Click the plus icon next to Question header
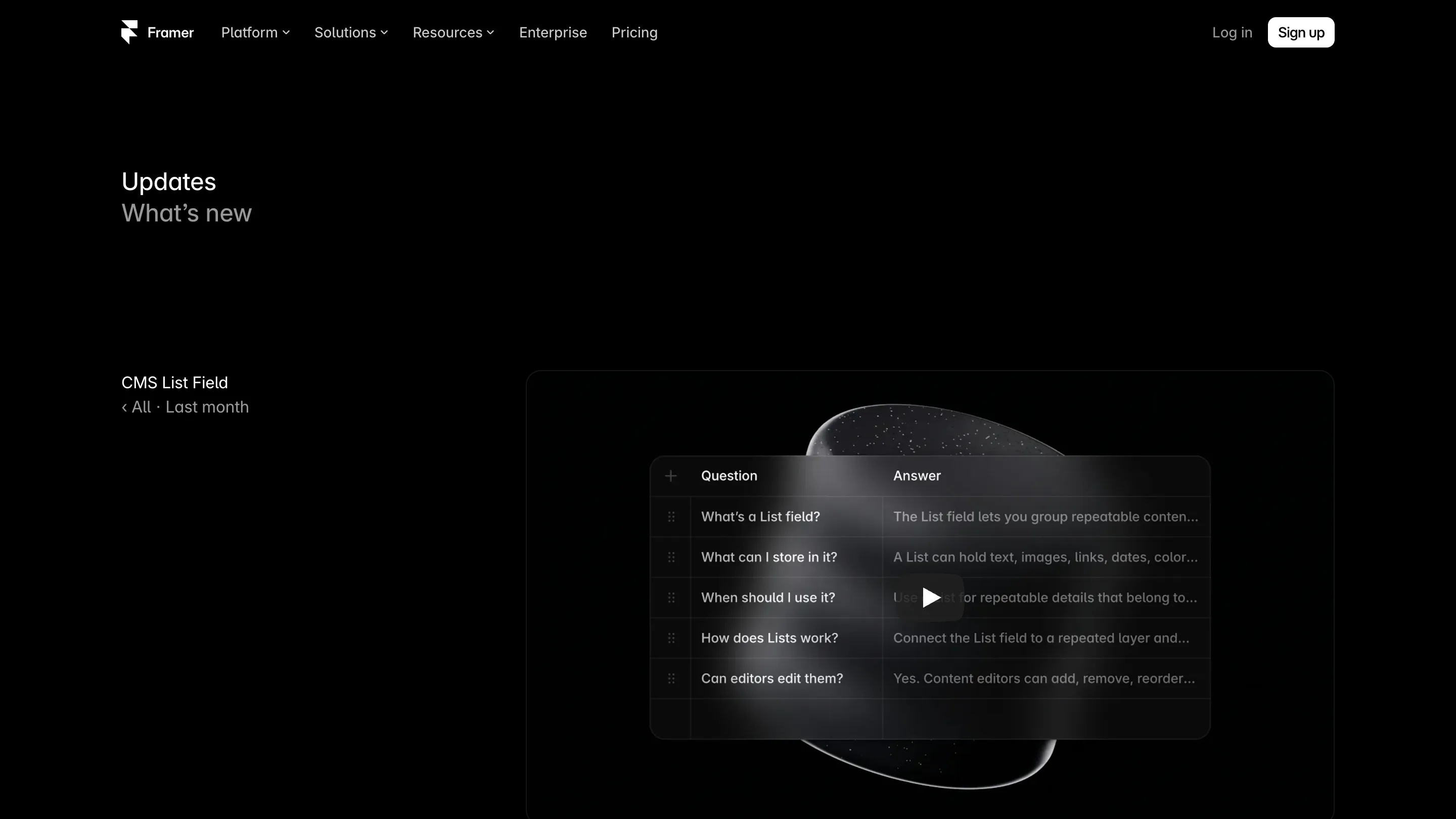This screenshot has width=1456, height=819. (x=671, y=476)
